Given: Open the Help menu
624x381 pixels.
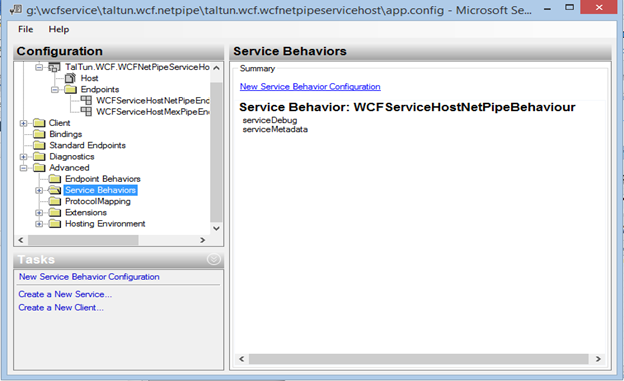Looking at the screenshot, I should point(58,29).
